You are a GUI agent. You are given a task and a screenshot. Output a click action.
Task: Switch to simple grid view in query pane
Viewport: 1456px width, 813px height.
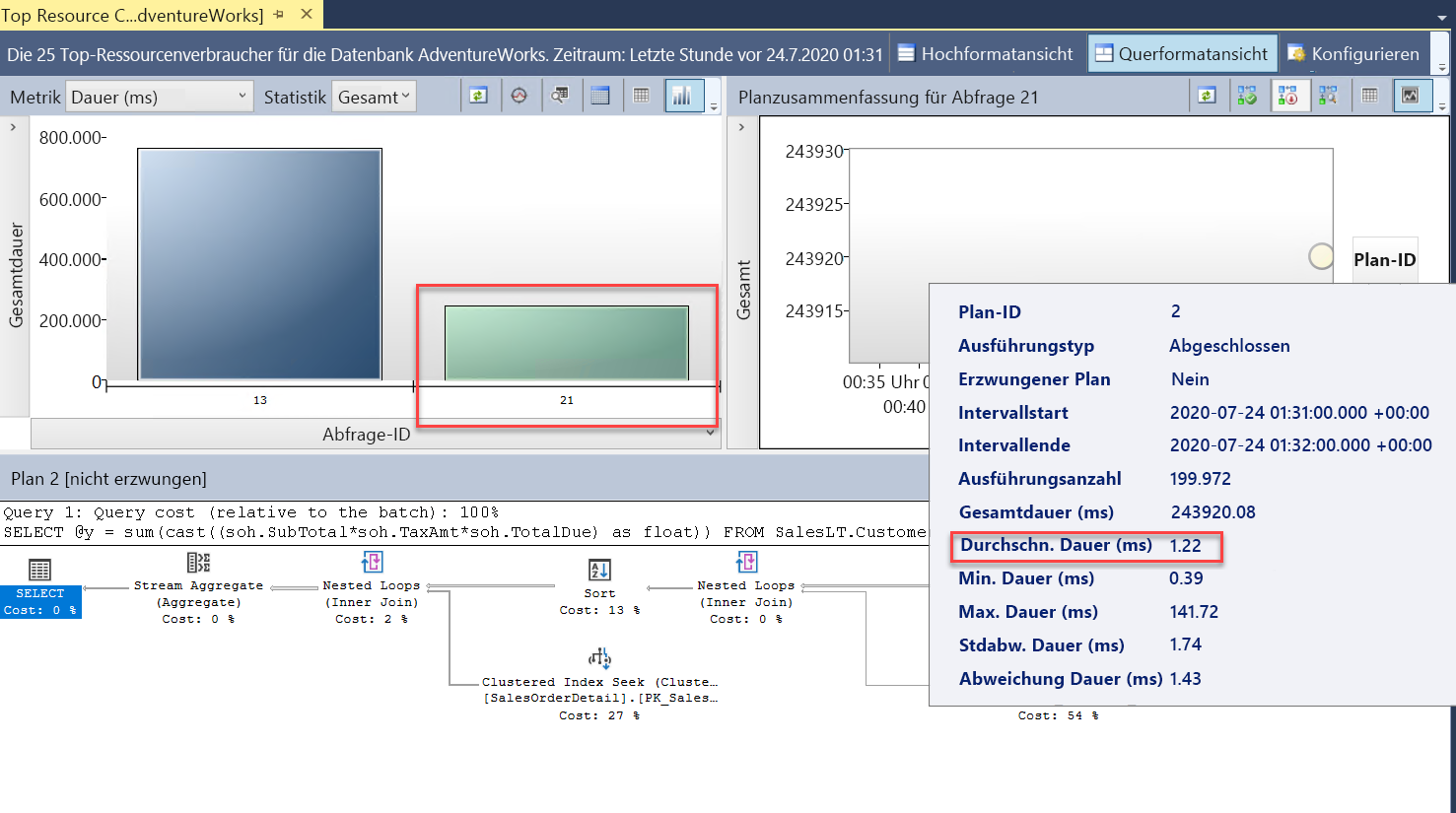click(642, 96)
